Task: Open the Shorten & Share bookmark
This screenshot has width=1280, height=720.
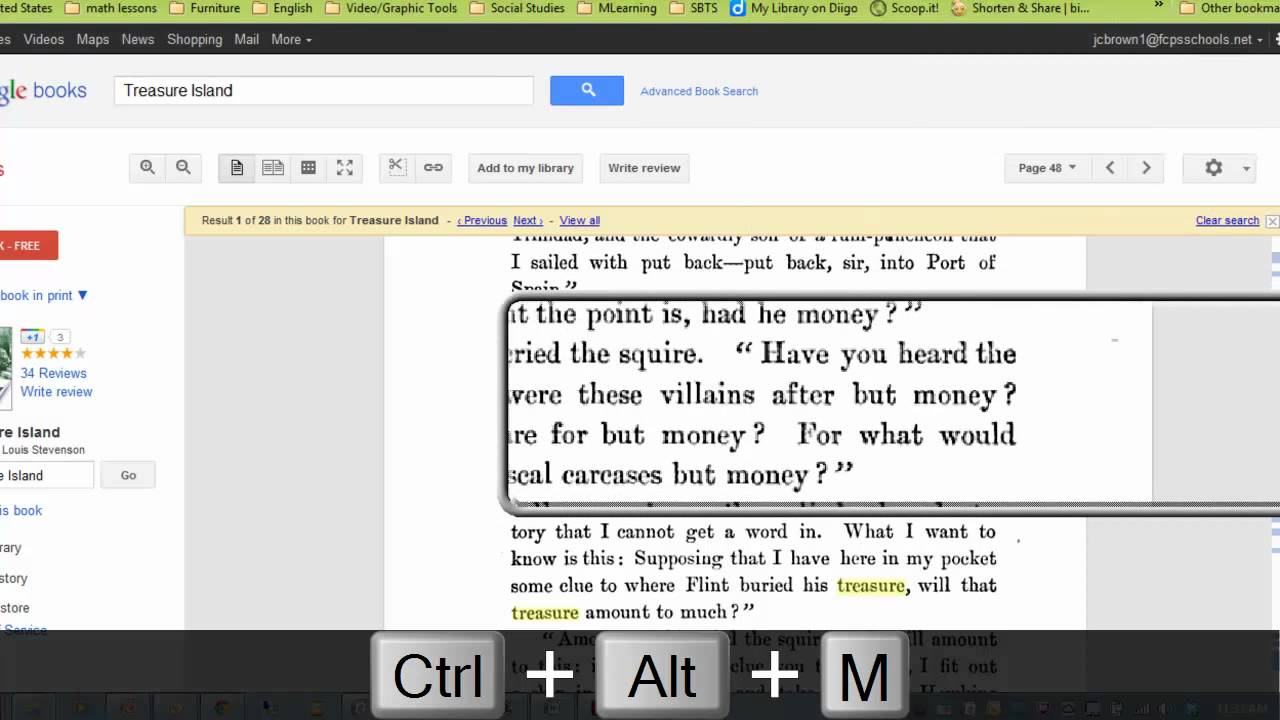Action: [1020, 8]
